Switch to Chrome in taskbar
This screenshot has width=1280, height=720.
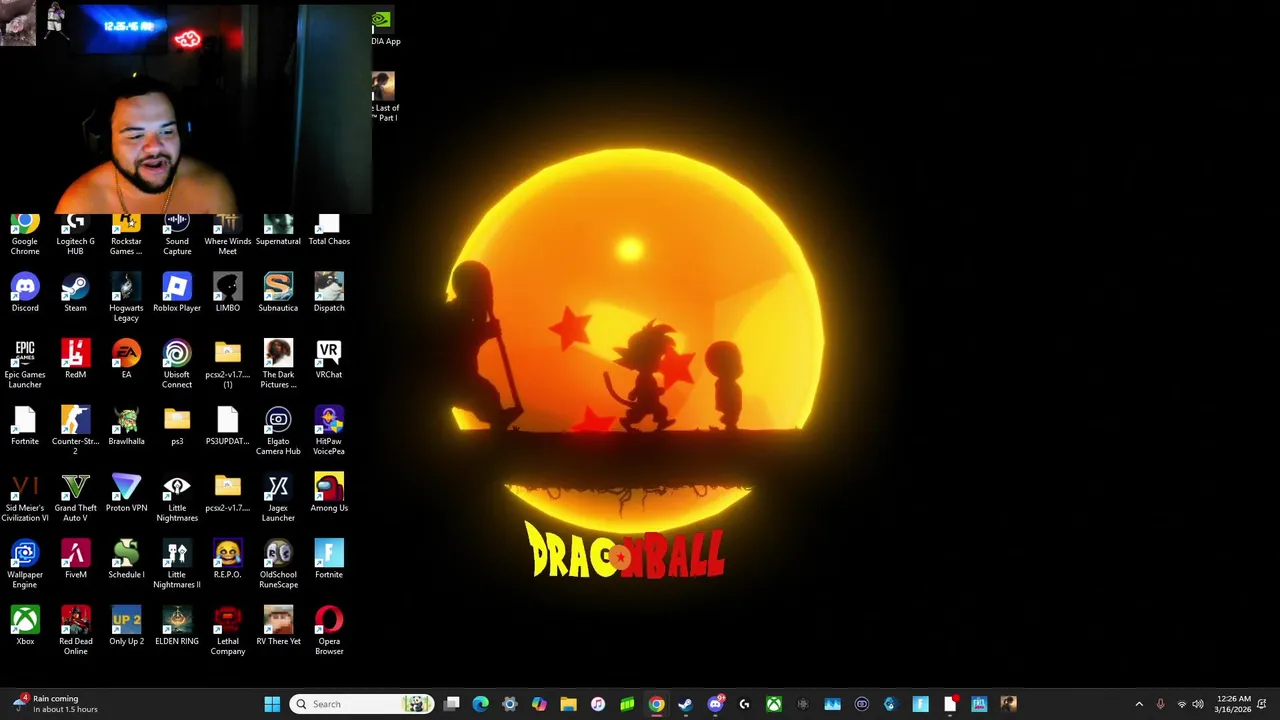[656, 704]
